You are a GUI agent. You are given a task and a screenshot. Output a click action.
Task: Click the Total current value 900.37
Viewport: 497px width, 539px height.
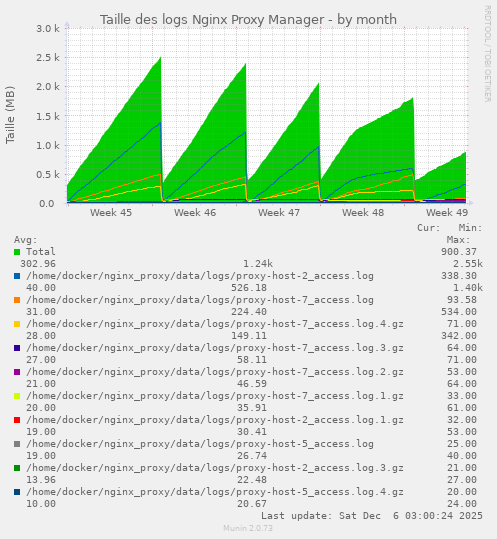459,252
